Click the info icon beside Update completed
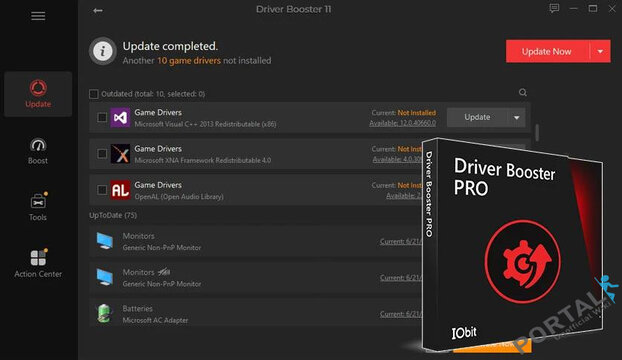The image size is (622, 360). click(103, 51)
